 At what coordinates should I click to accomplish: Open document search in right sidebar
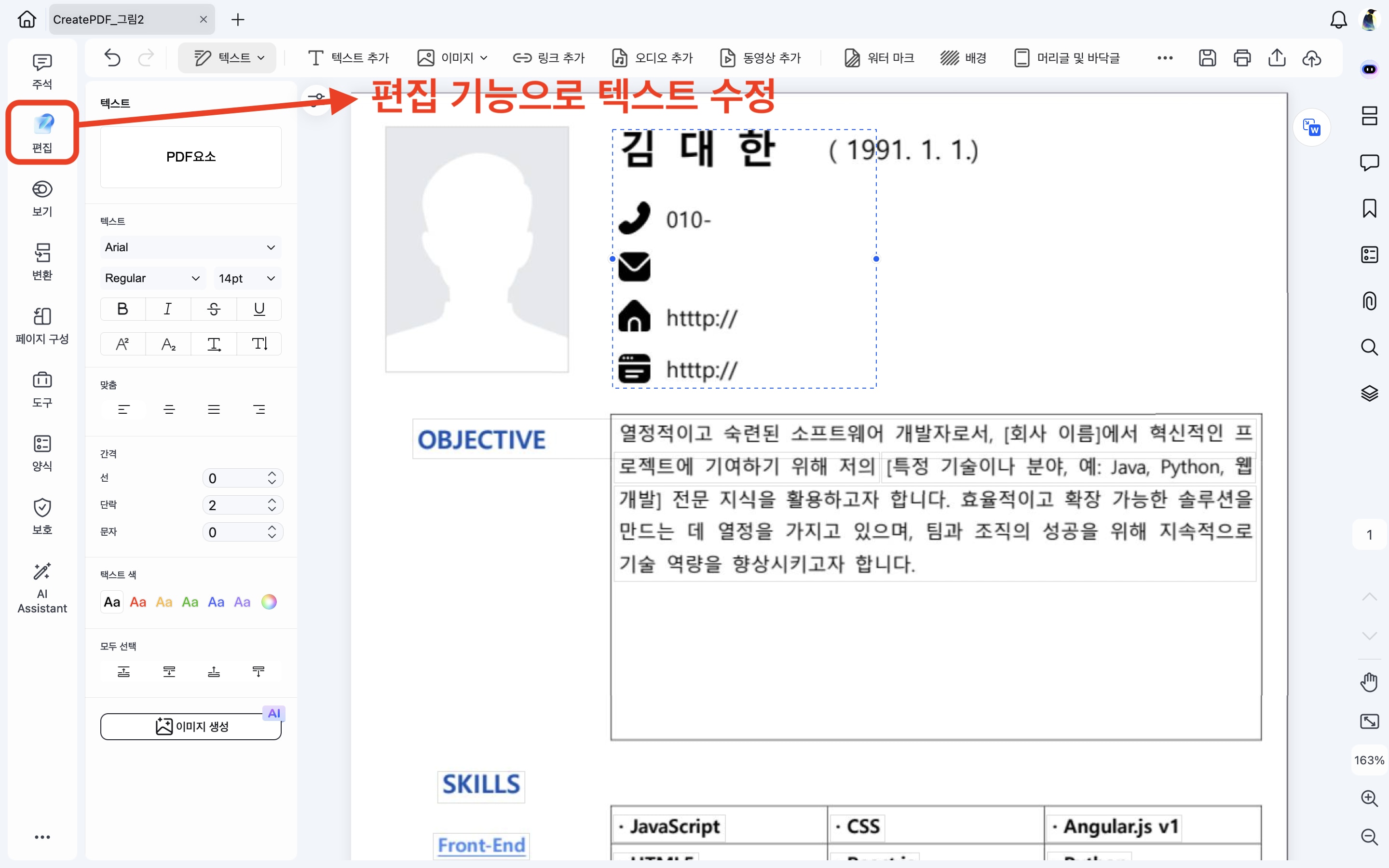pos(1370,347)
